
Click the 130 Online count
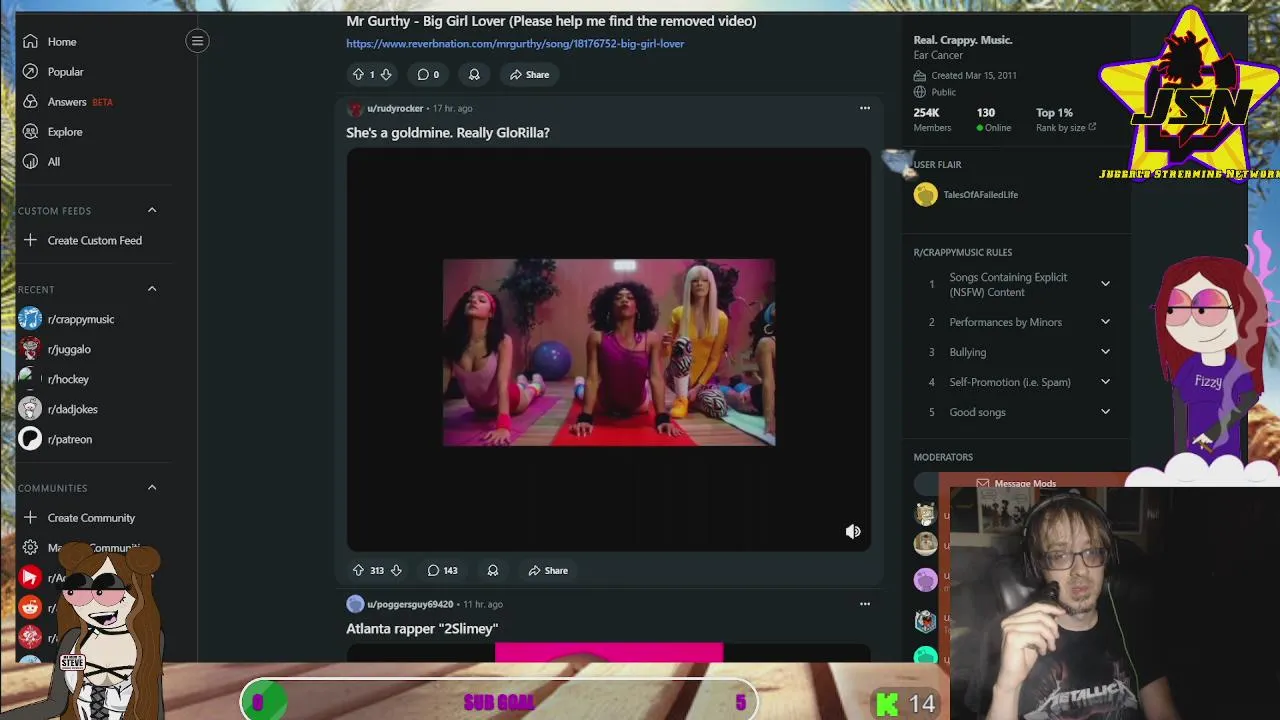(x=994, y=119)
